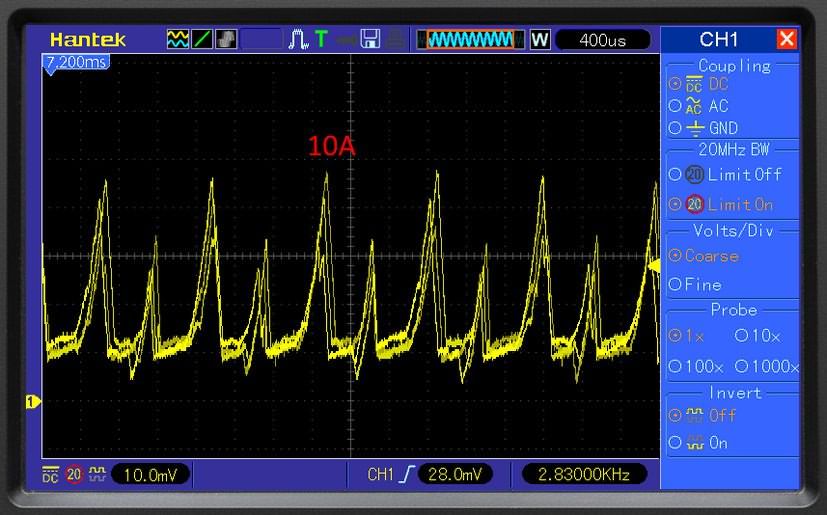Screen dimensions: 827x515
Task: Click the CH1 trigger source label
Action: coord(380,474)
